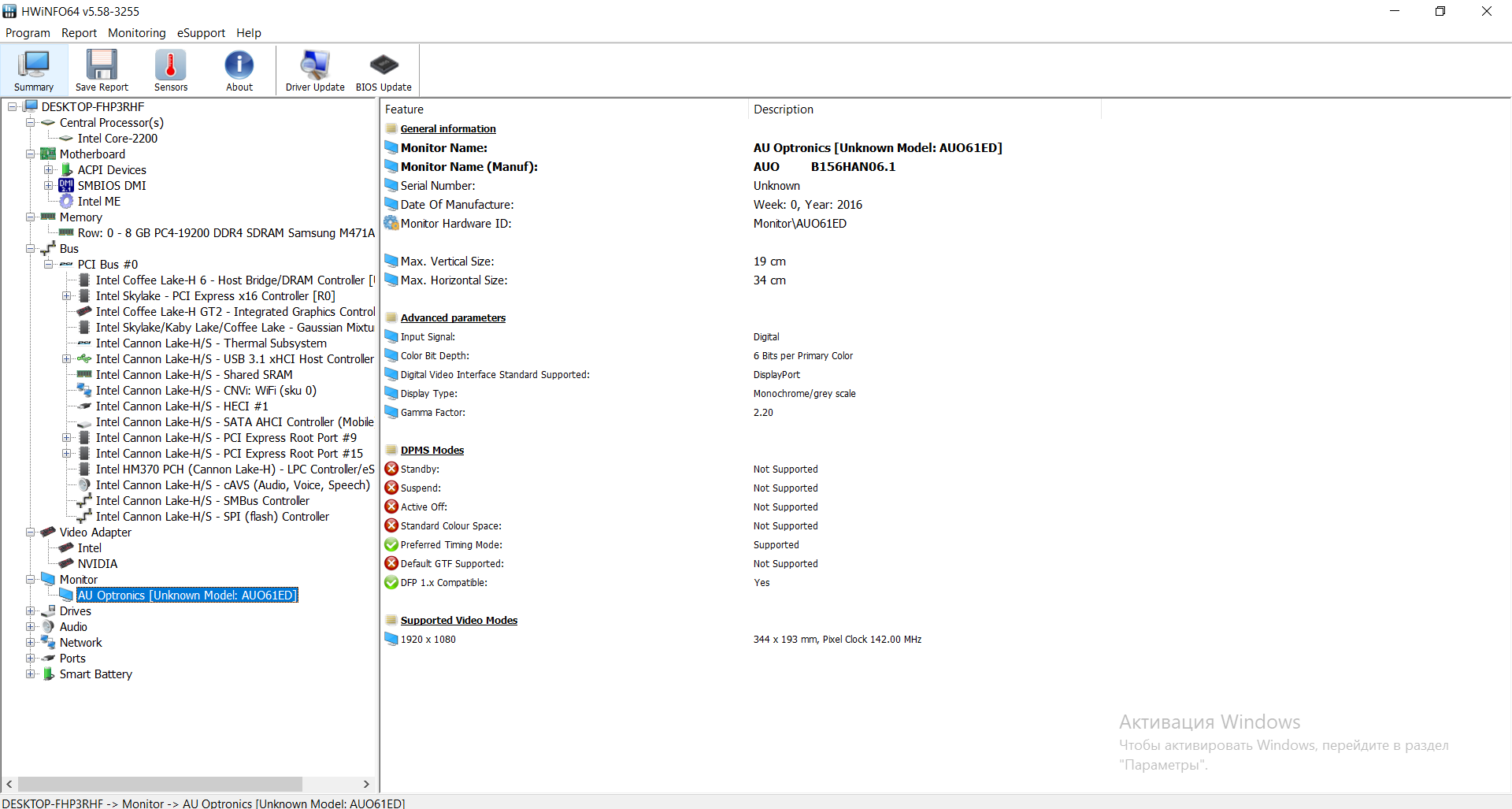Select the AU Optronics monitor node

187,596
